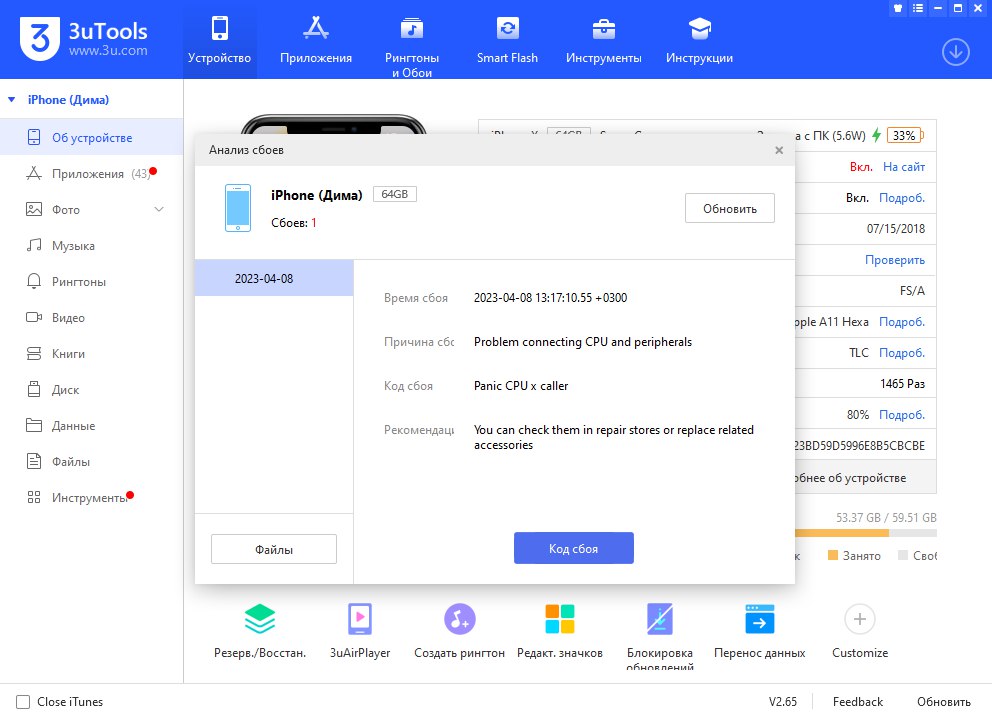Click the blue Код сбоя button
This screenshot has width=992, height=716.
(x=573, y=548)
